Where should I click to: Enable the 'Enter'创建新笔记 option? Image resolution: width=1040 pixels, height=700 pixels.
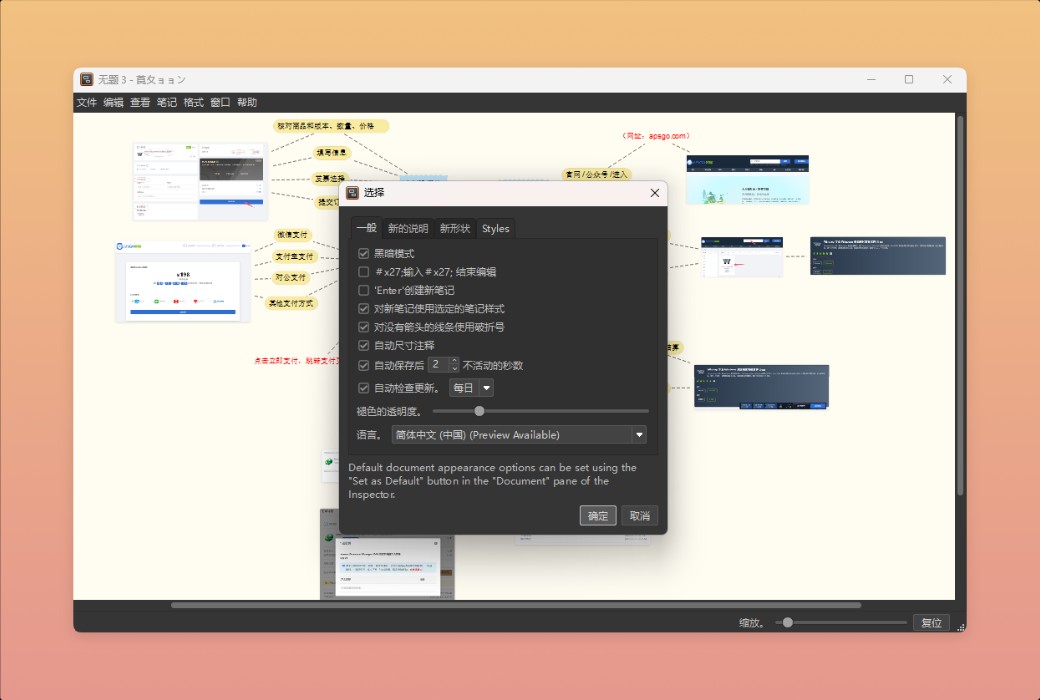click(x=363, y=290)
